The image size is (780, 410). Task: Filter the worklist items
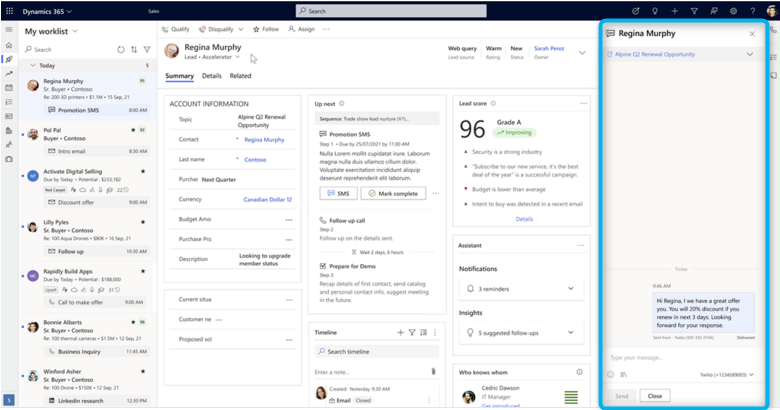[x=147, y=49]
